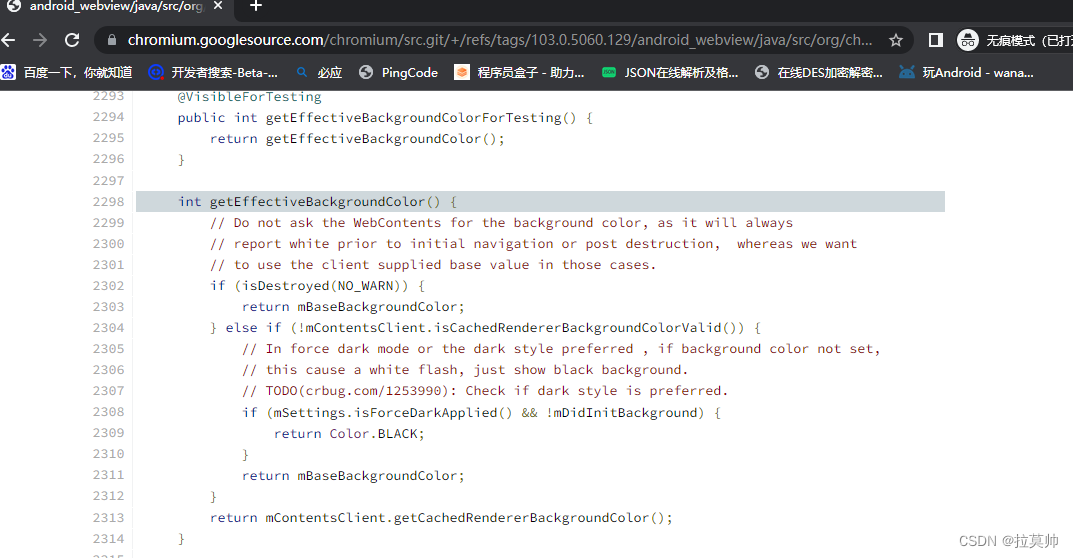Click the !mDidInitBackground condition
Image resolution: width=1073 pixels, height=558 pixels.
[x=621, y=413]
